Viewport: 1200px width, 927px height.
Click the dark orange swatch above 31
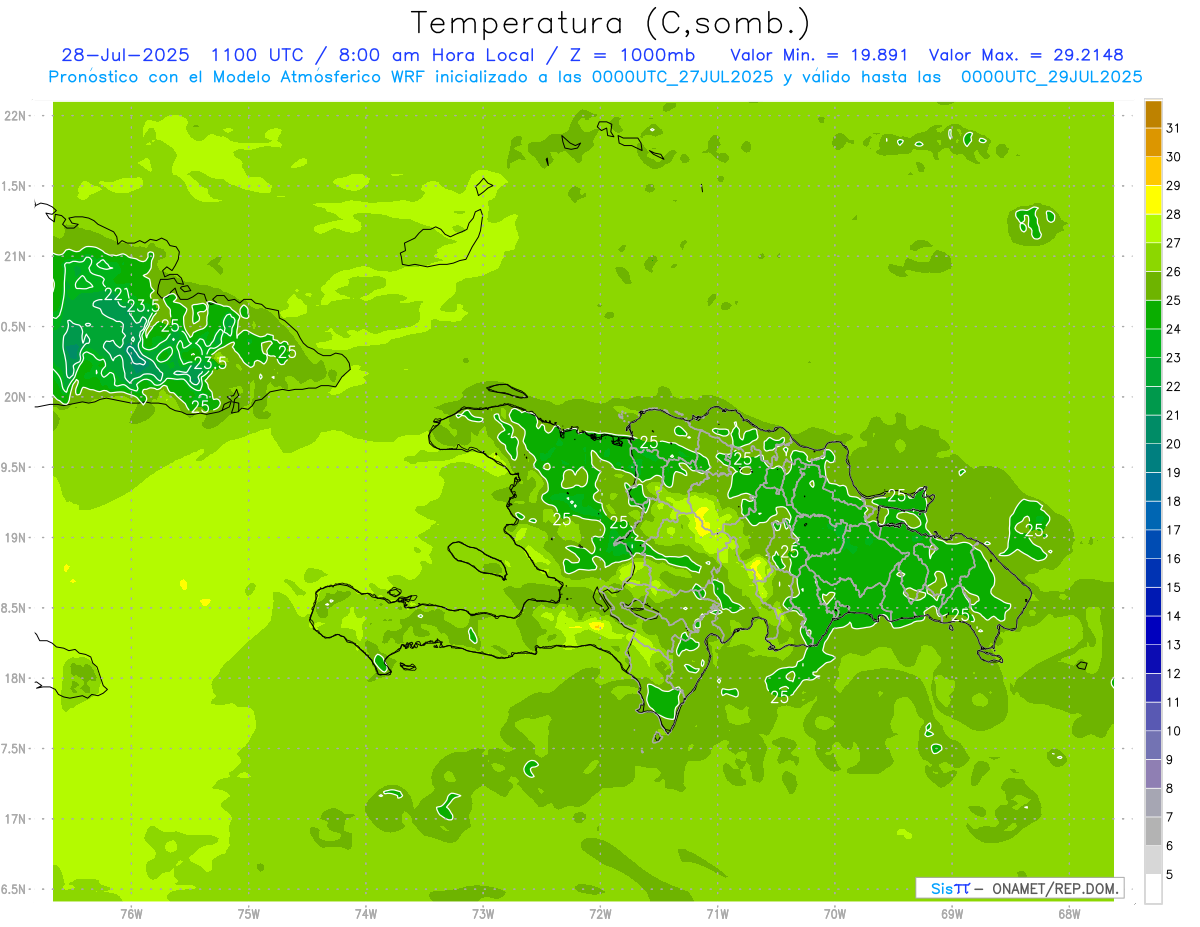point(1154,114)
